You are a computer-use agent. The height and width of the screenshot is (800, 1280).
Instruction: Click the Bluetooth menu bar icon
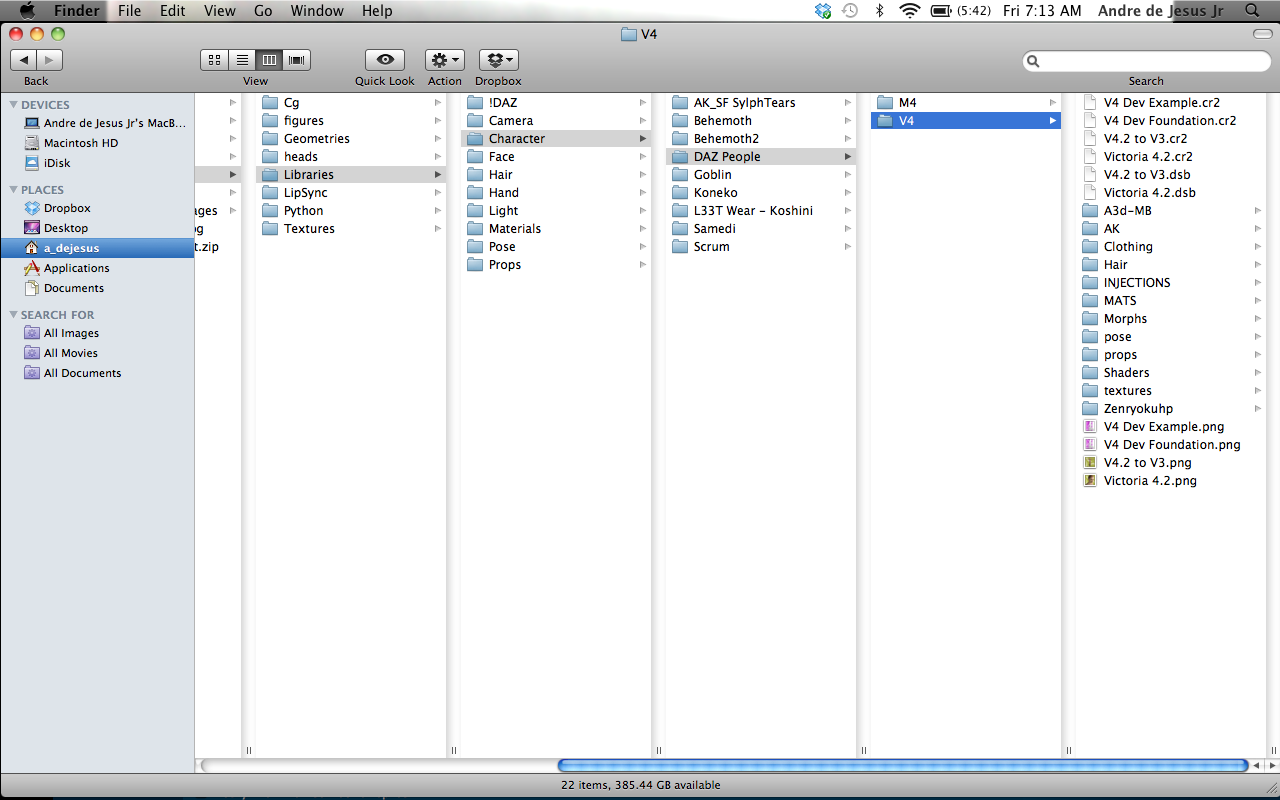pos(880,11)
